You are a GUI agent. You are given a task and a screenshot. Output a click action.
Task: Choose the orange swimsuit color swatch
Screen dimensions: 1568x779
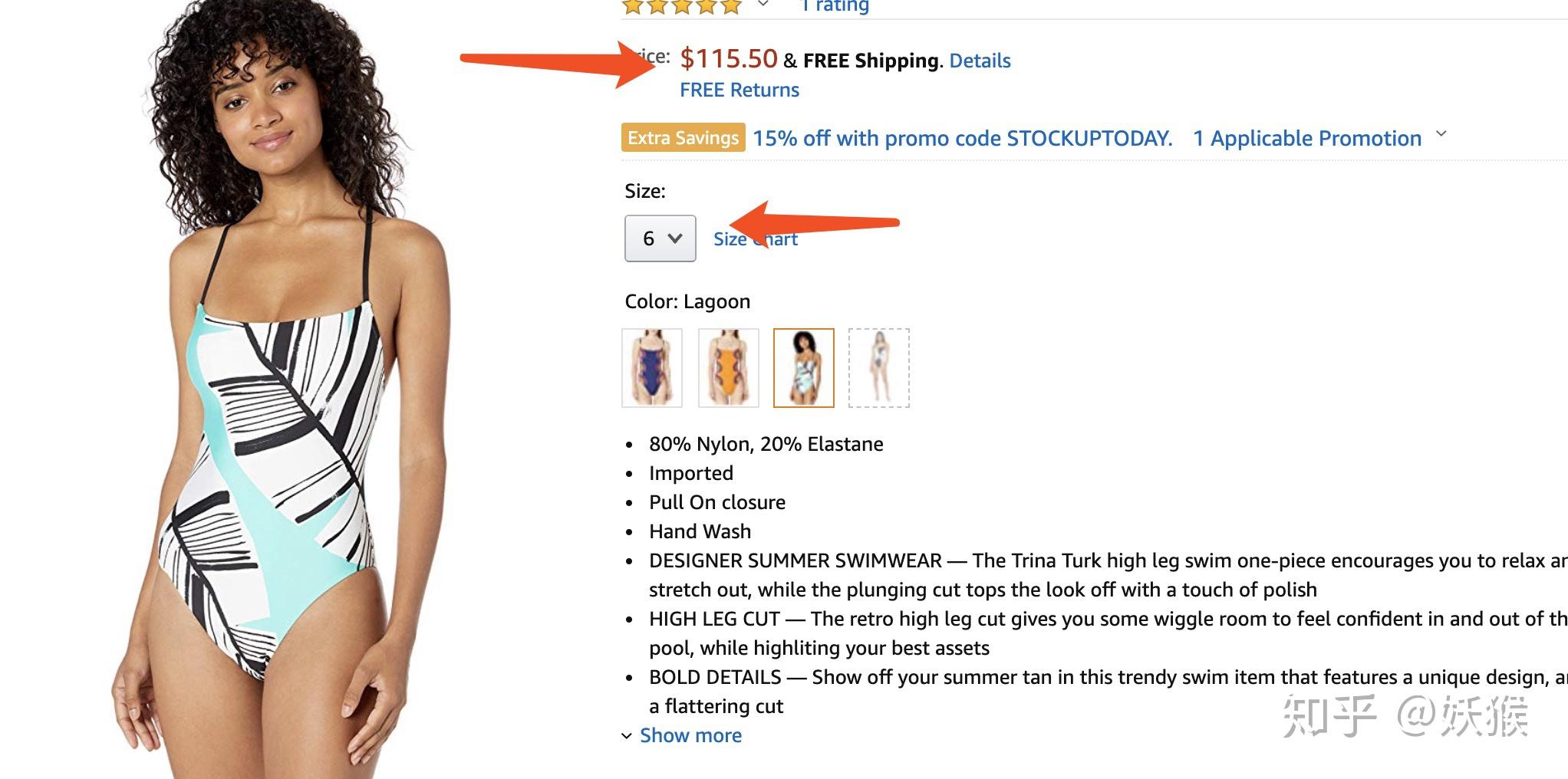click(728, 367)
